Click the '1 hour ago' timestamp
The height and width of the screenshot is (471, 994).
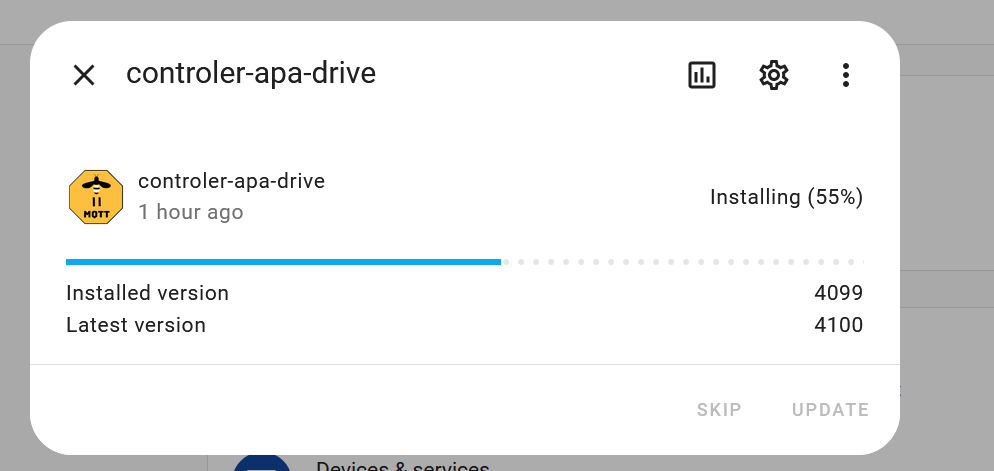tap(191, 212)
